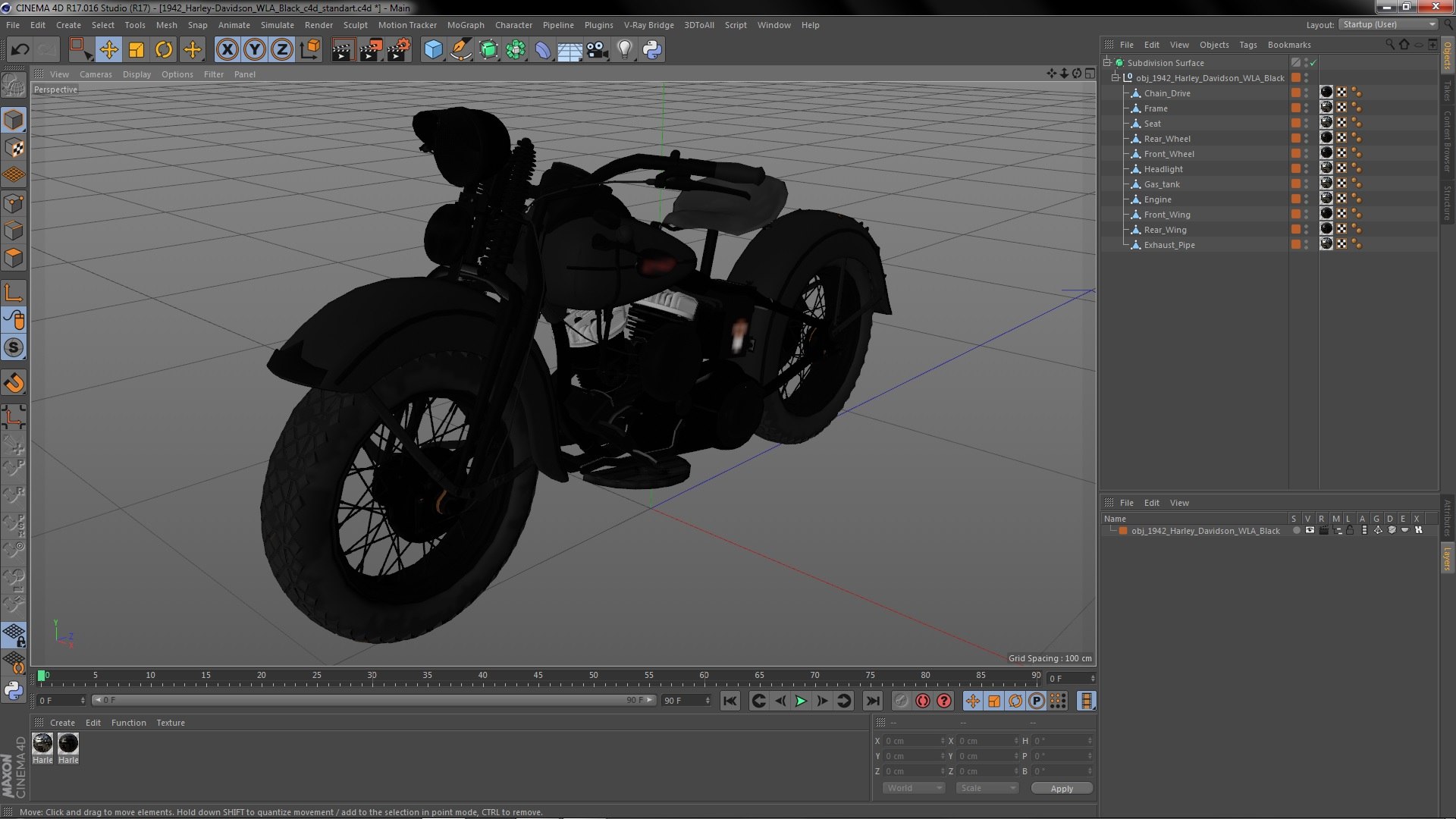1456x819 pixels.
Task: Go to start of animation
Action: pos(730,701)
